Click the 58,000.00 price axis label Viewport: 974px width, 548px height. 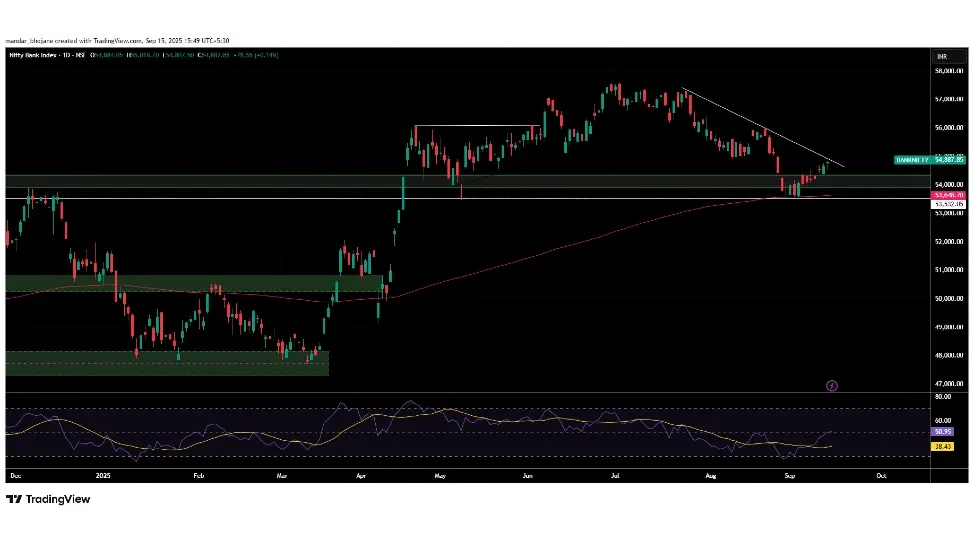click(x=949, y=71)
